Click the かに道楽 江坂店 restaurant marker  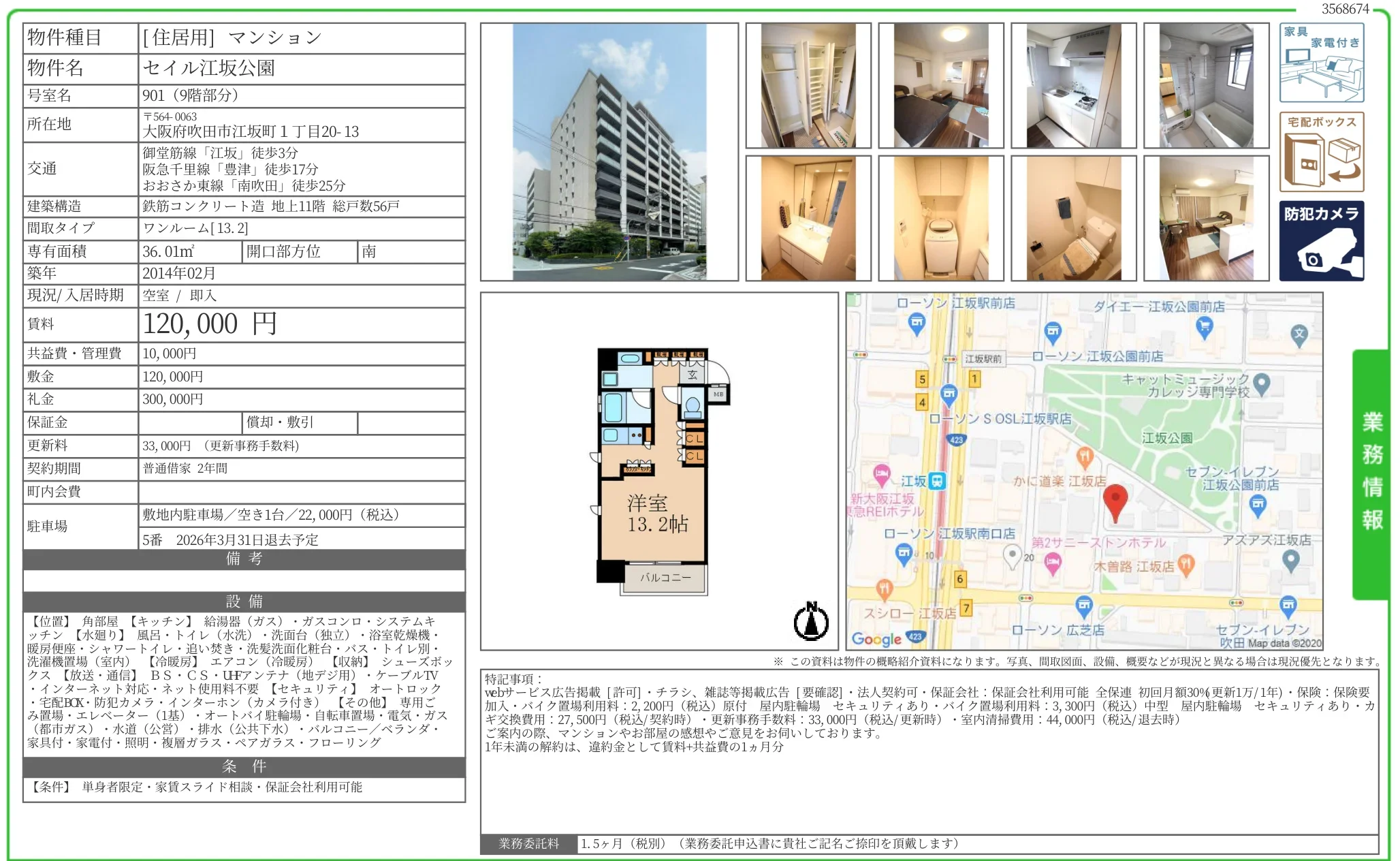point(1085,456)
